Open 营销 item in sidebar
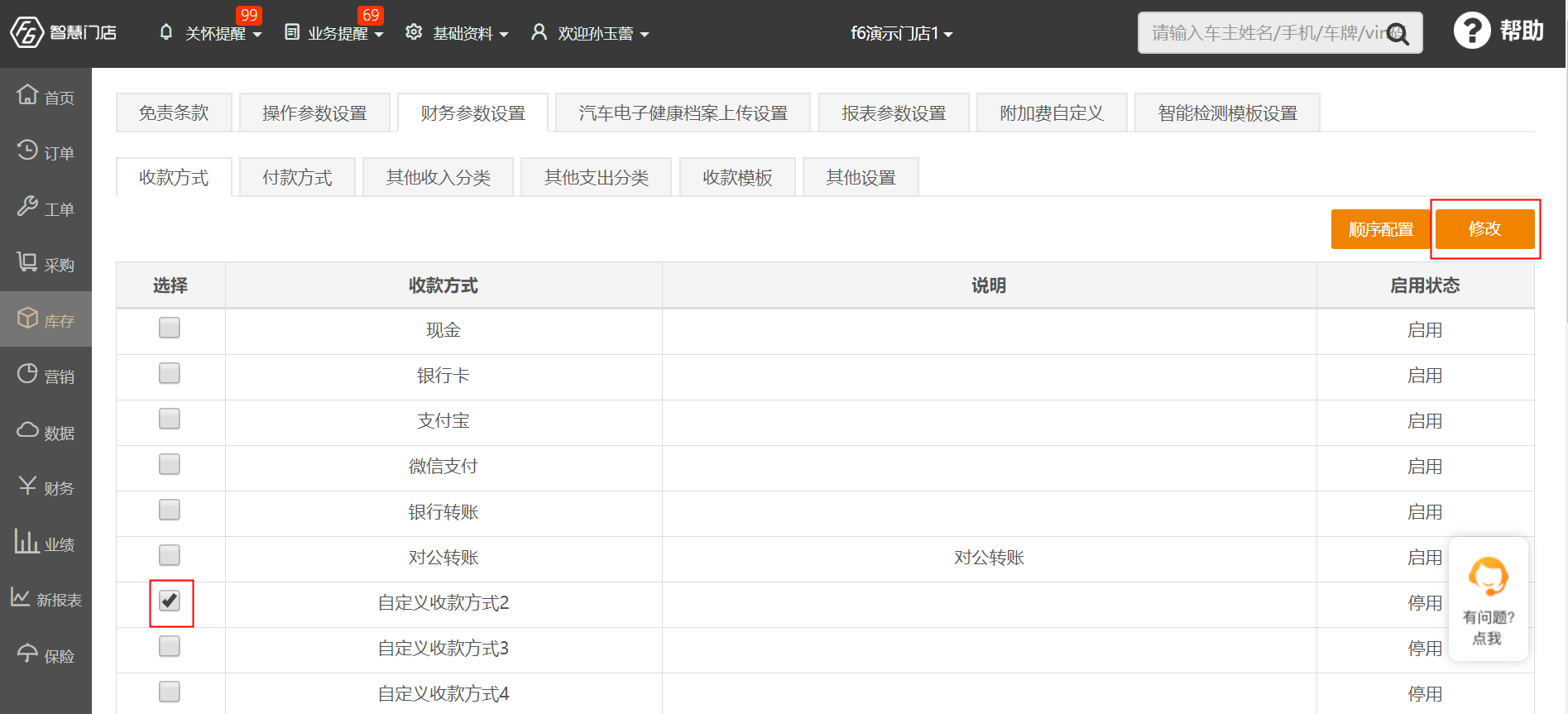 pos(46,375)
